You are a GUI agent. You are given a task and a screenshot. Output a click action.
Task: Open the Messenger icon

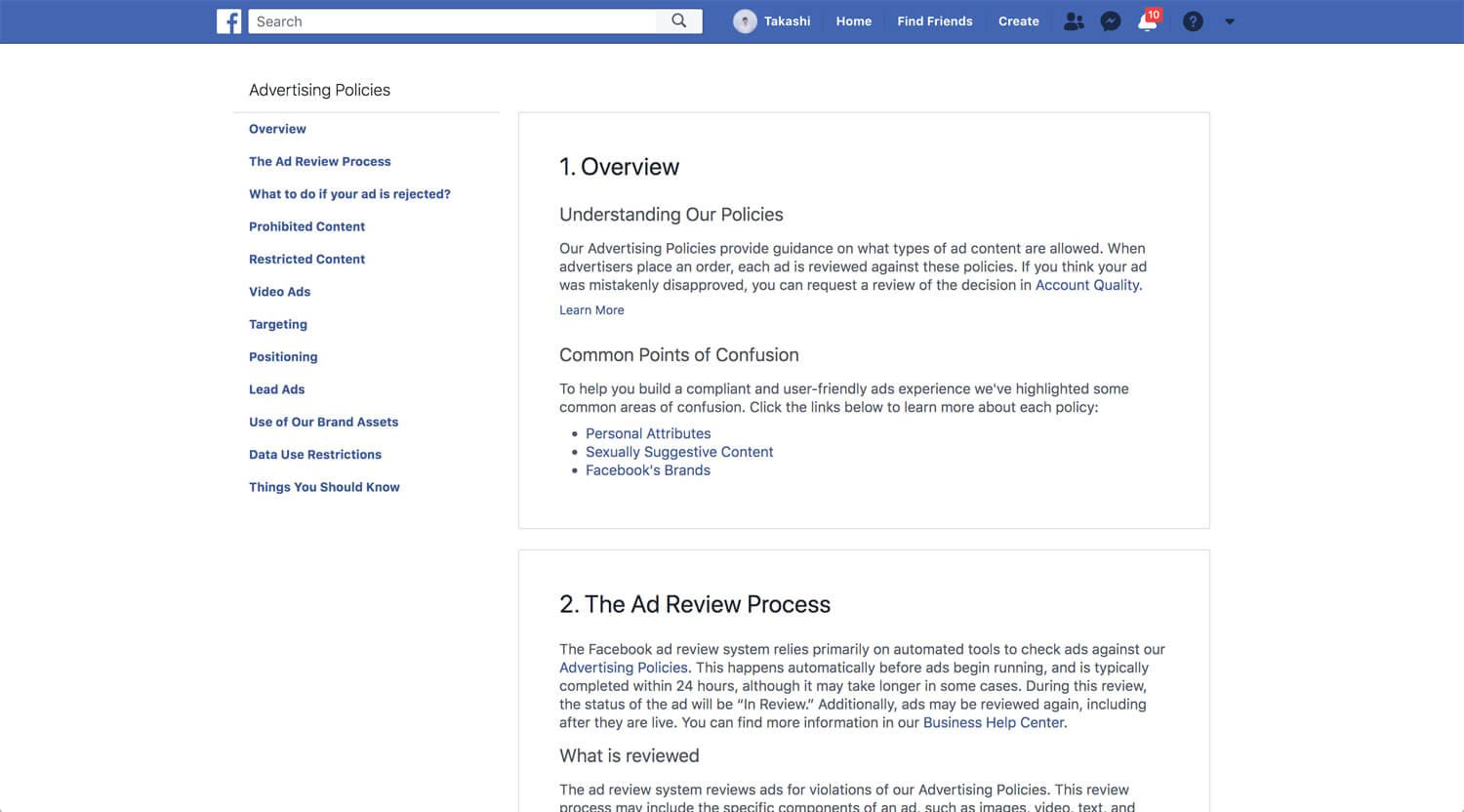click(1111, 20)
